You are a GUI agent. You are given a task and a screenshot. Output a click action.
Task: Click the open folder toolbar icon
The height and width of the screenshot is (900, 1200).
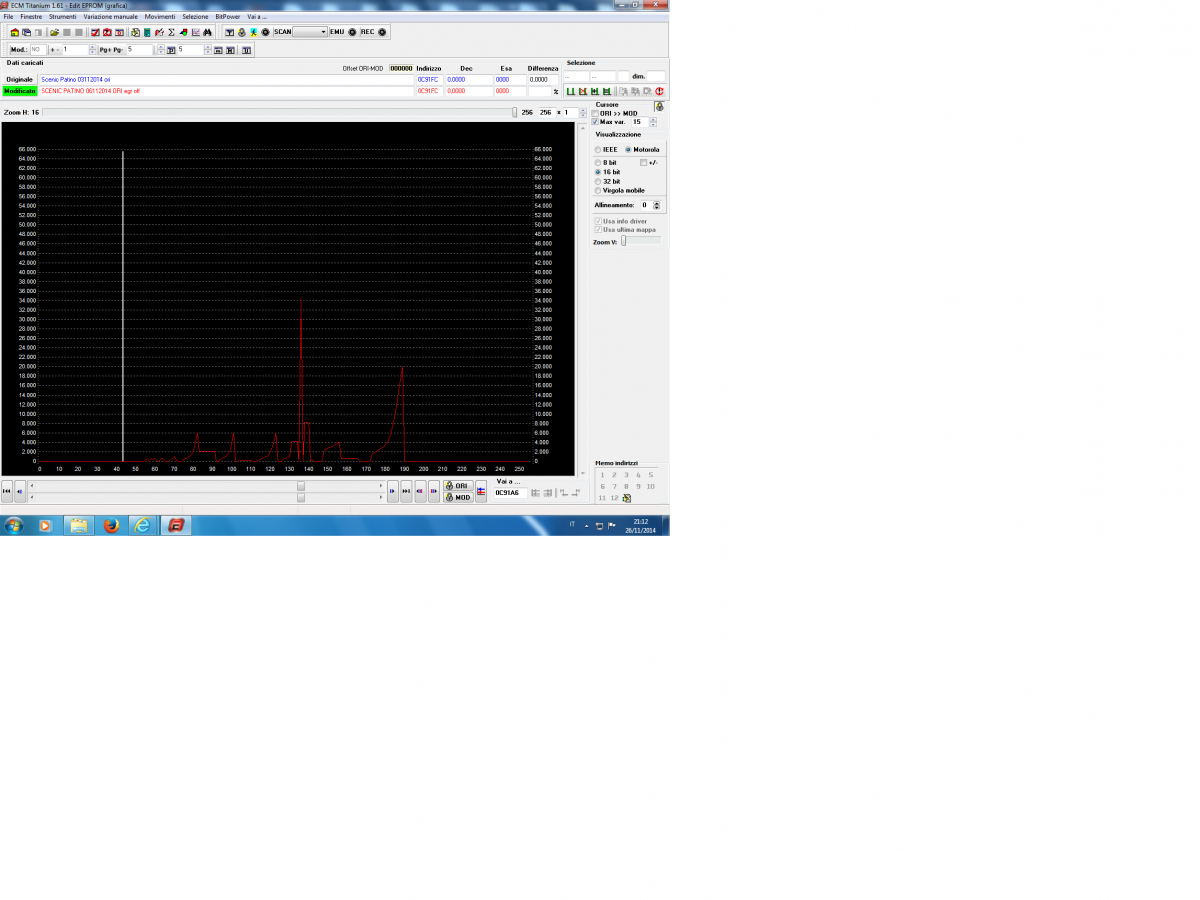click(54, 32)
